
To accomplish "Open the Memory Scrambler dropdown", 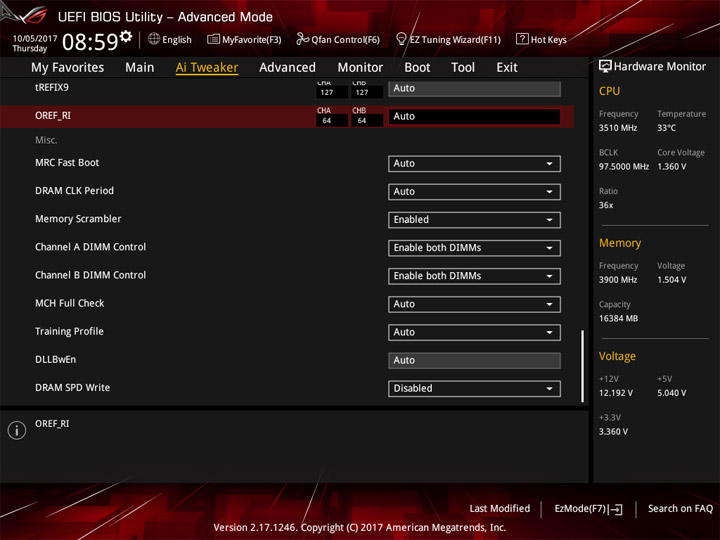I will (474, 219).
